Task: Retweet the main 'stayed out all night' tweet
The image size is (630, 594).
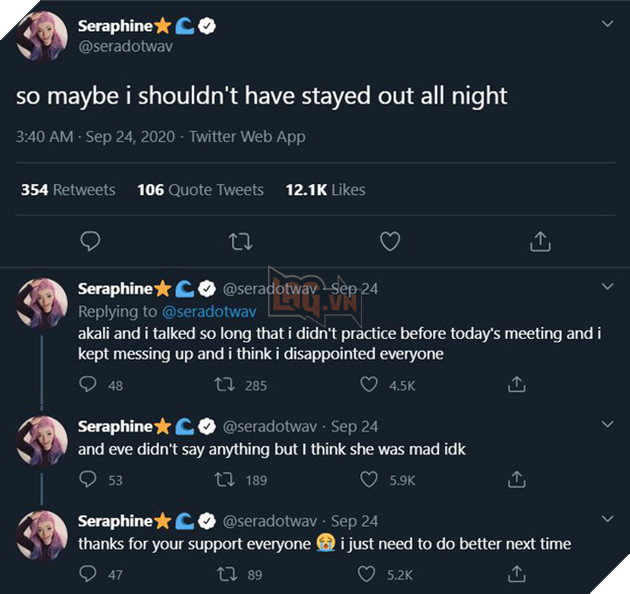Action: 240,241
